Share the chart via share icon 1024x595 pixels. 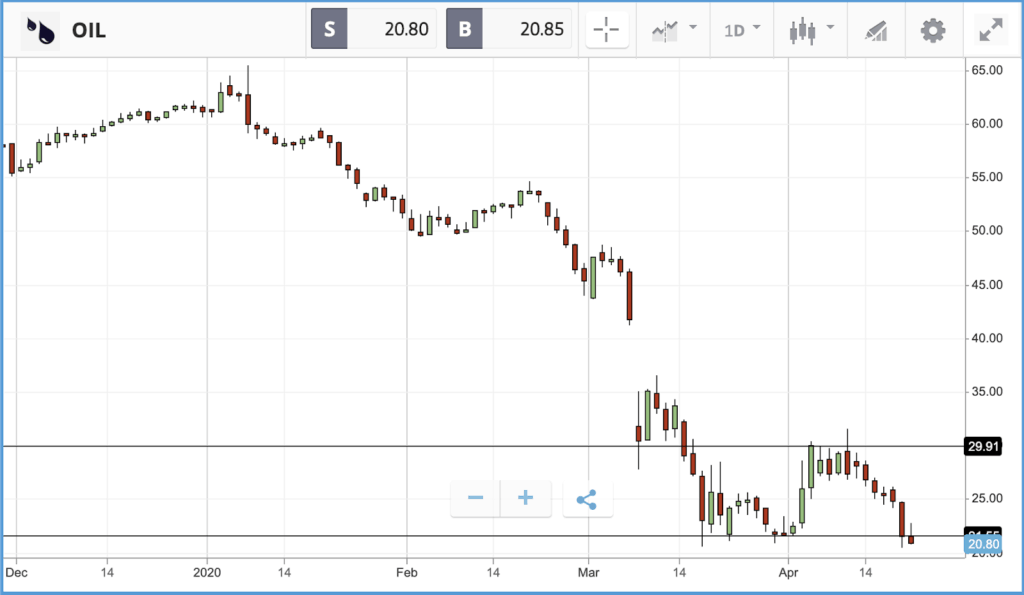click(x=587, y=500)
